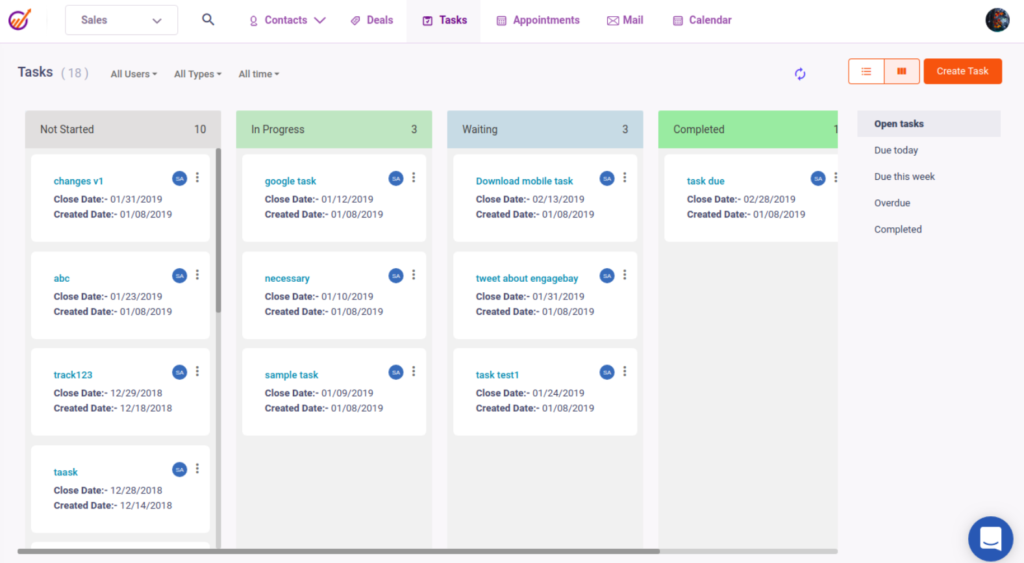Click owner avatar on sample task card
The width and height of the screenshot is (1024, 563).
tap(396, 372)
